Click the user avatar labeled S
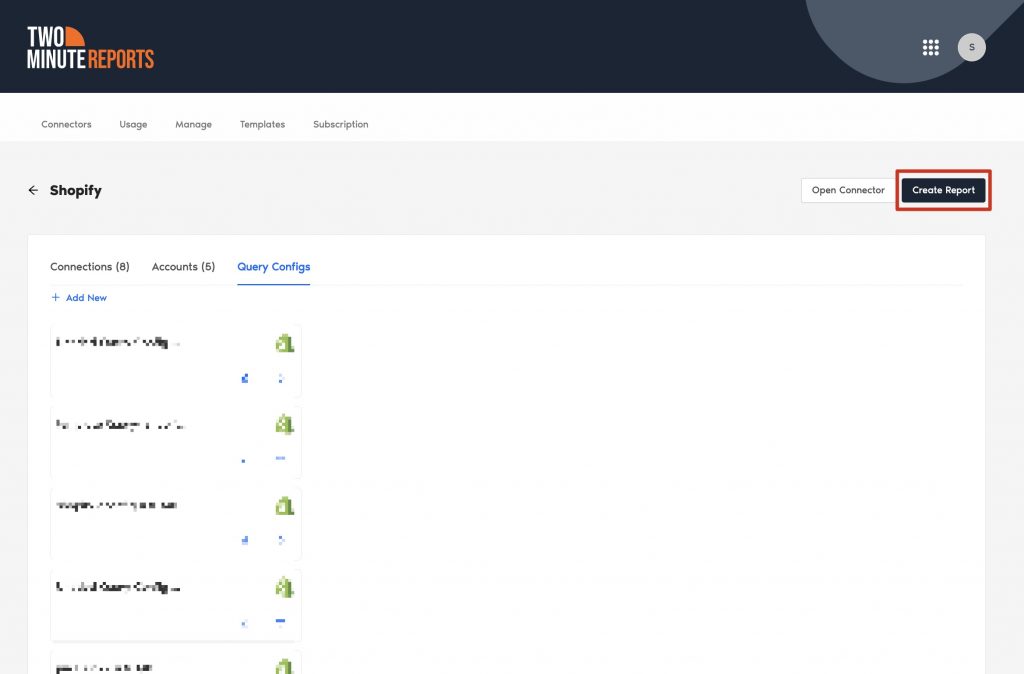1024x674 pixels. coord(971,47)
